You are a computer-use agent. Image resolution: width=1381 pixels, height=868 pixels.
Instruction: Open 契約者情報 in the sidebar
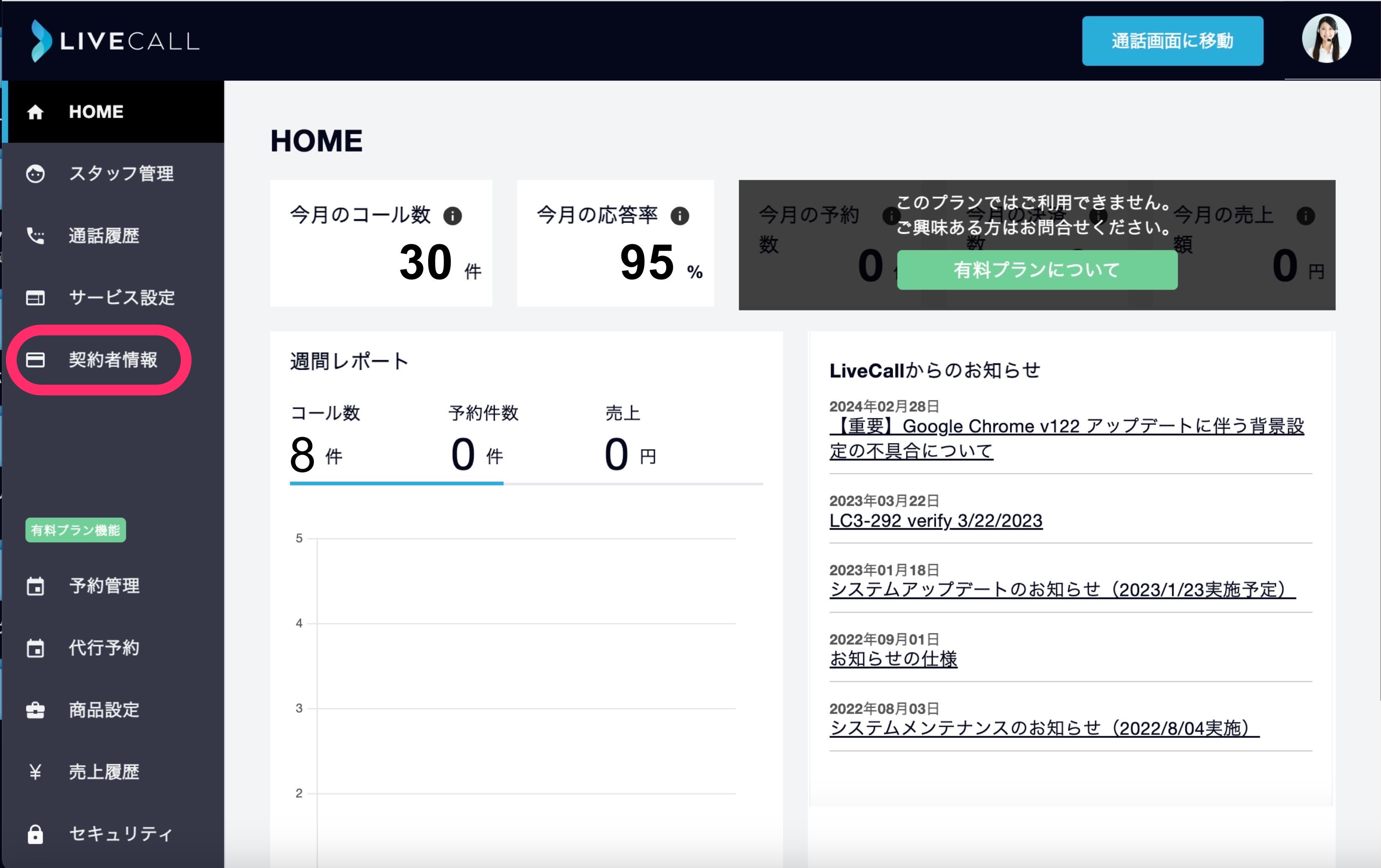113,359
